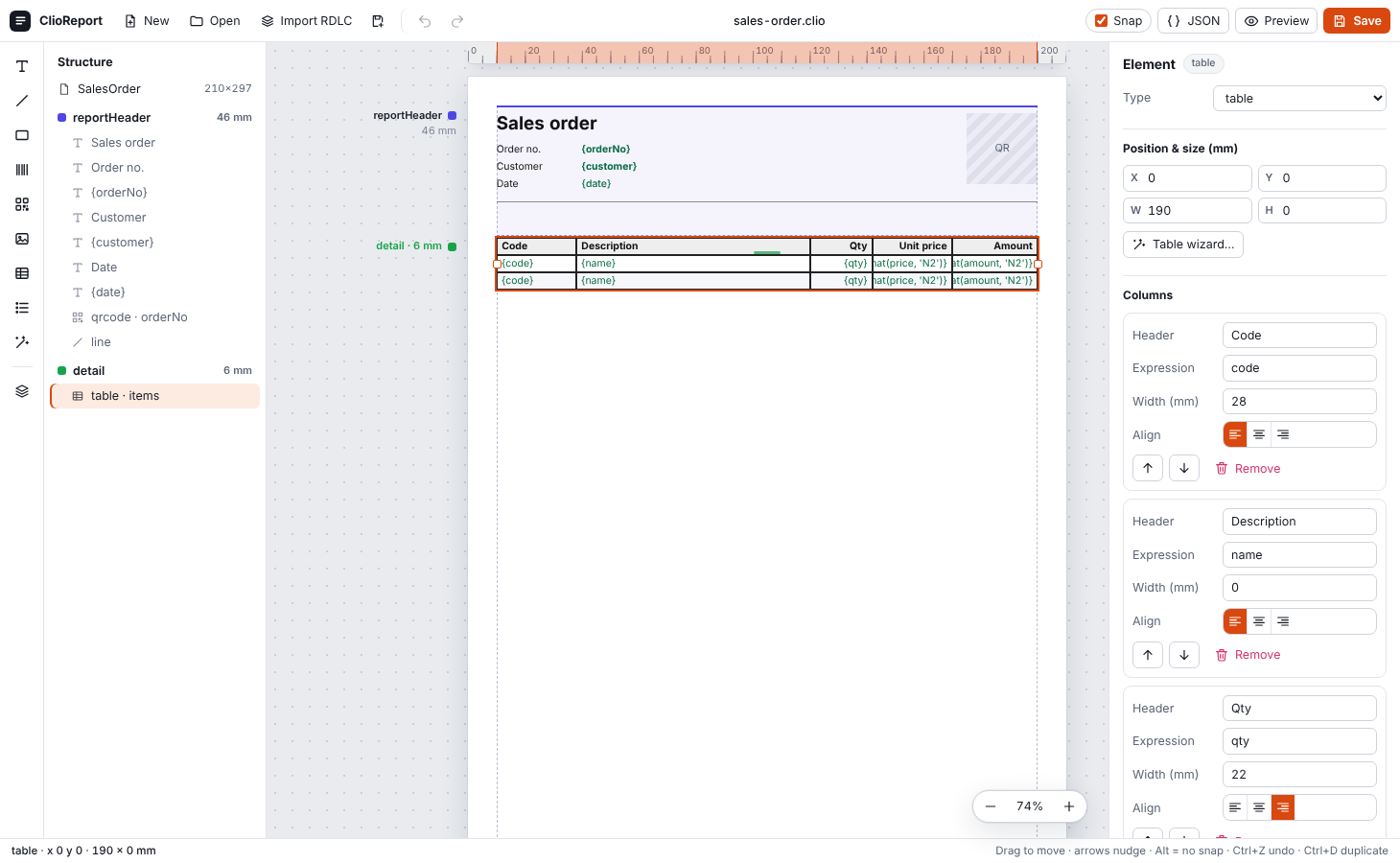1400x863 pixels.
Task: Move Code column down
Action: [x=1184, y=468]
